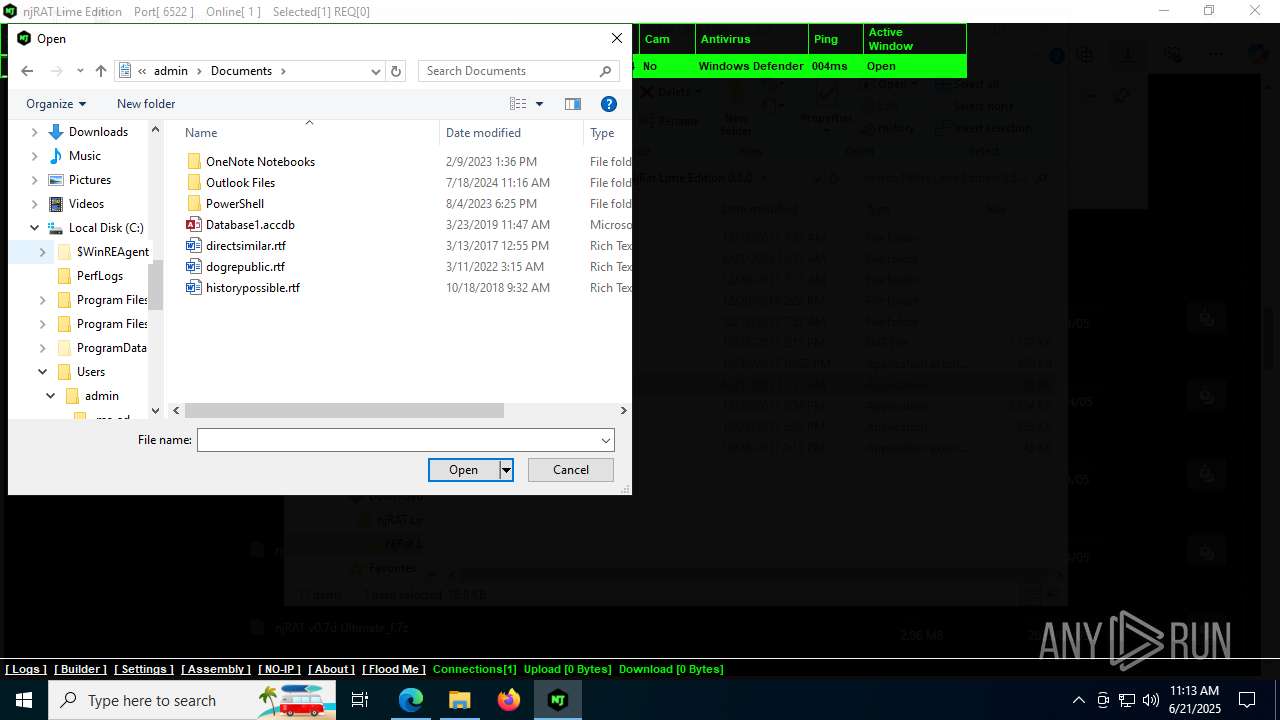Change the file view layout icon
Image resolution: width=1280 pixels, height=720 pixels.
518,104
